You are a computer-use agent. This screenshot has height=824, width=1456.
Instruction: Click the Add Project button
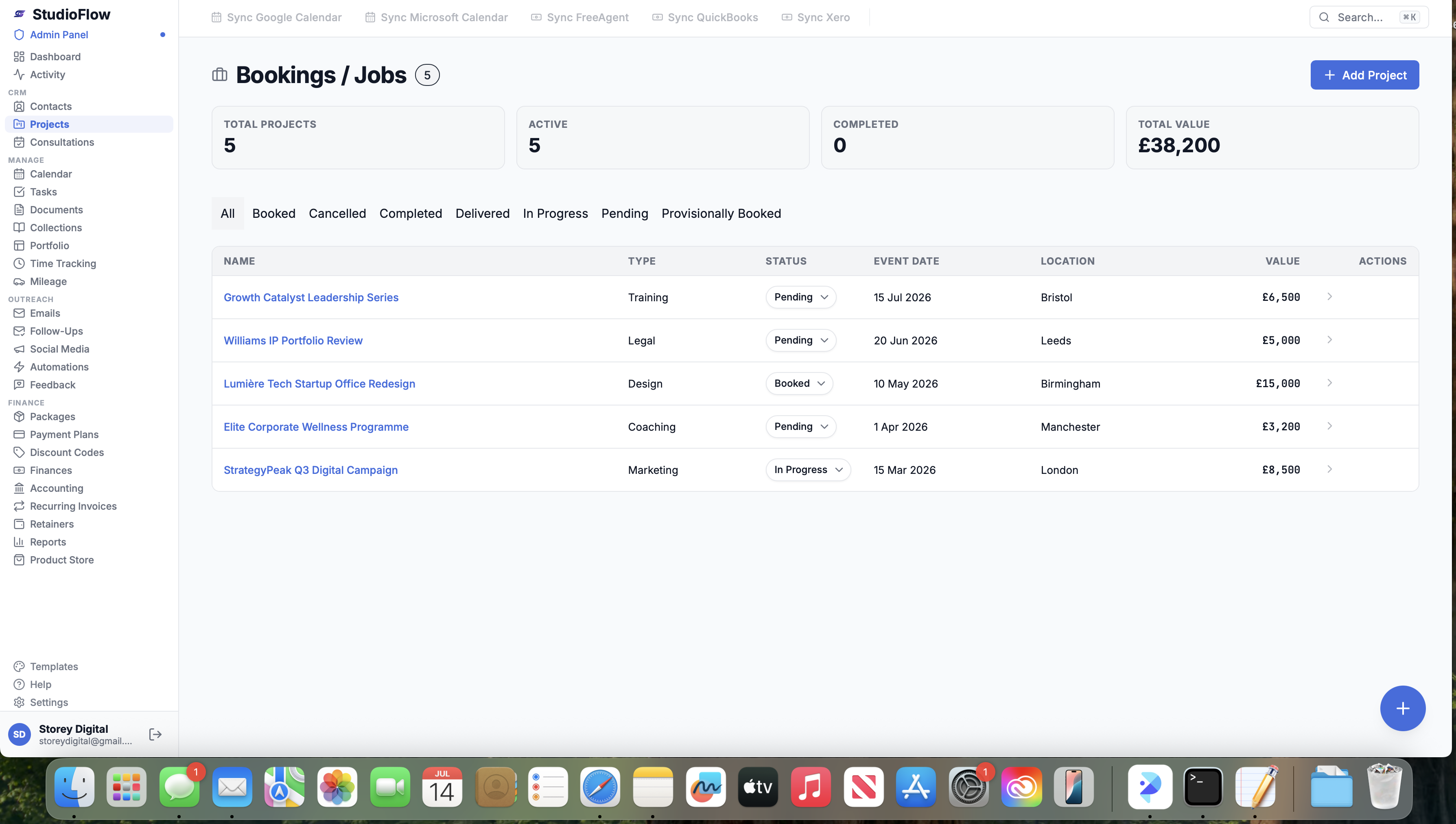coord(1364,75)
